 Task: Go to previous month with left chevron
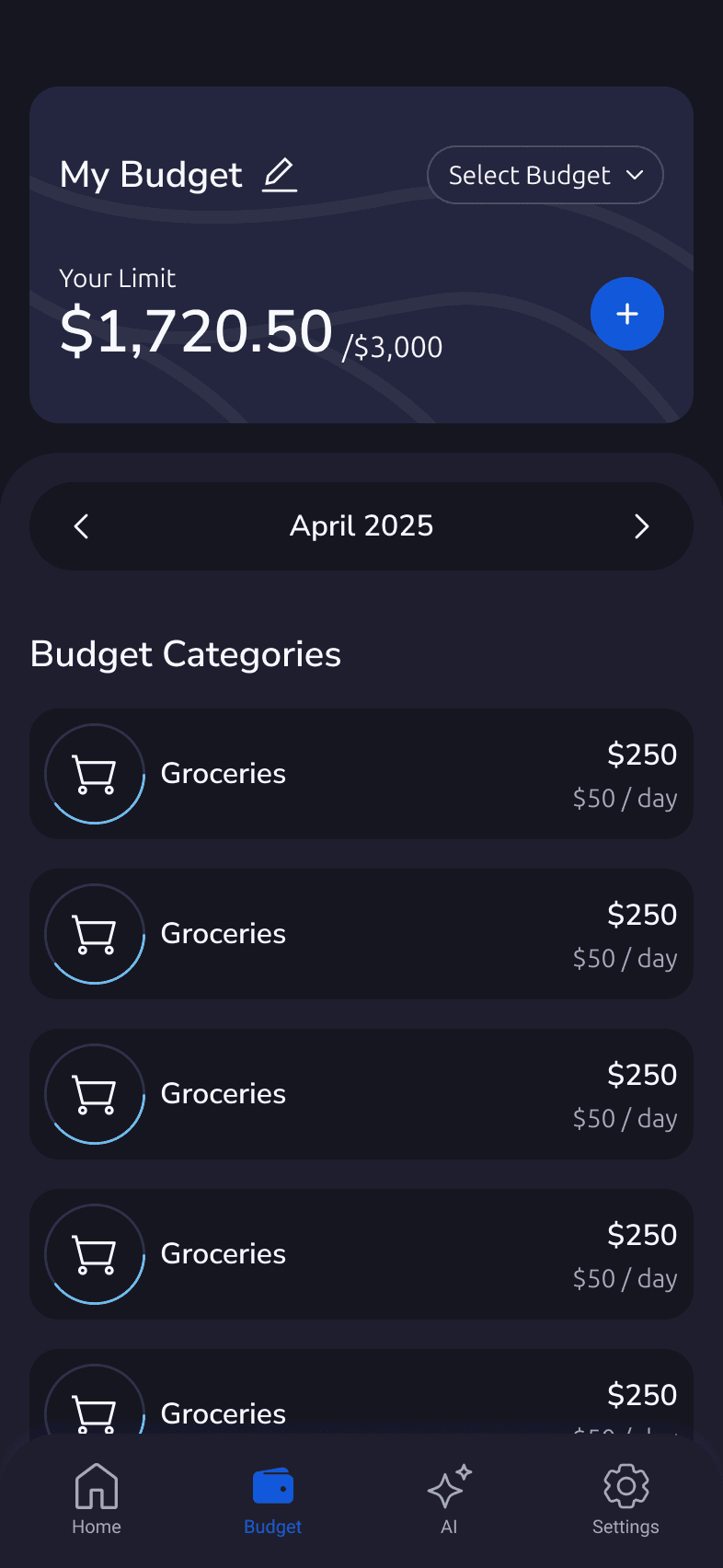(81, 526)
